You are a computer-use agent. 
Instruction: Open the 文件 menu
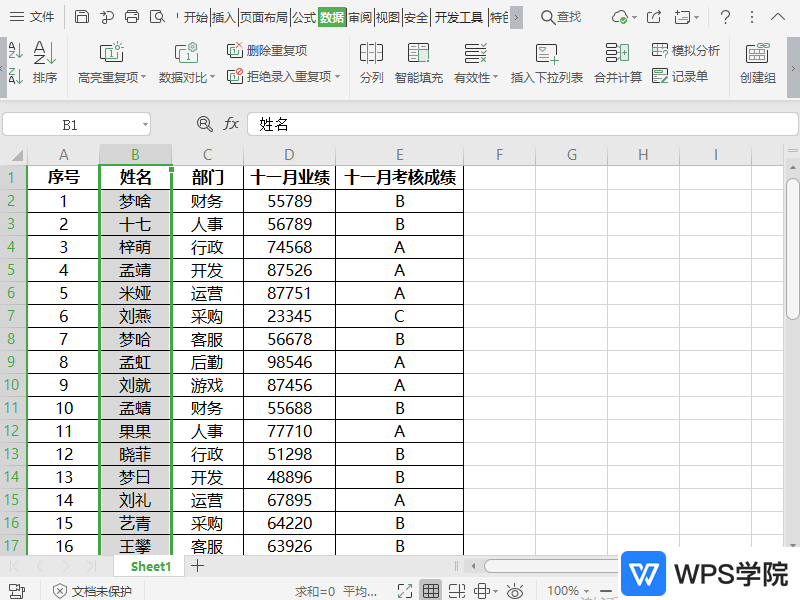point(33,17)
